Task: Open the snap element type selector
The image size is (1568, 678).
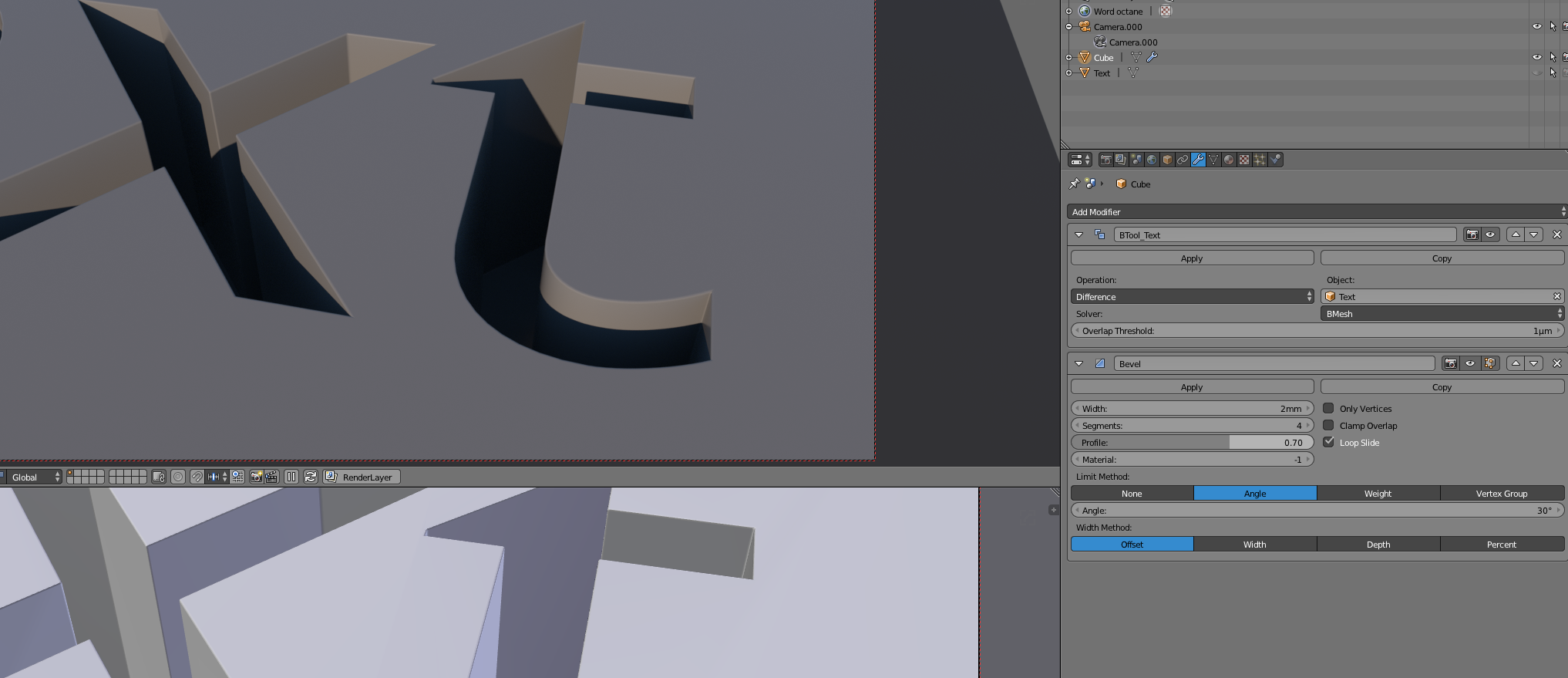Action: [x=217, y=477]
